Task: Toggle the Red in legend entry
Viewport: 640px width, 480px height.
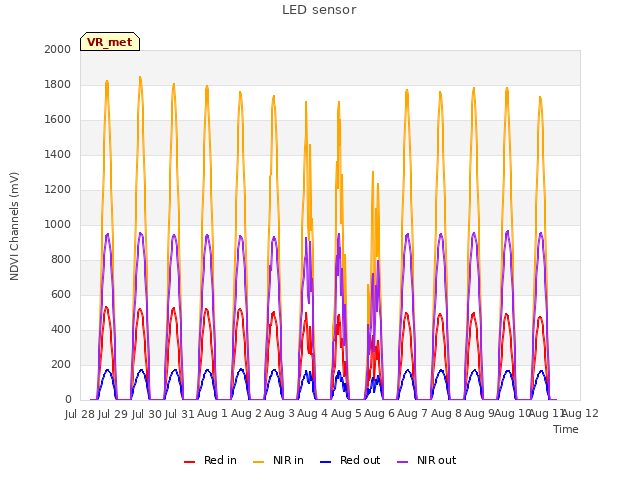Action: click(x=210, y=461)
